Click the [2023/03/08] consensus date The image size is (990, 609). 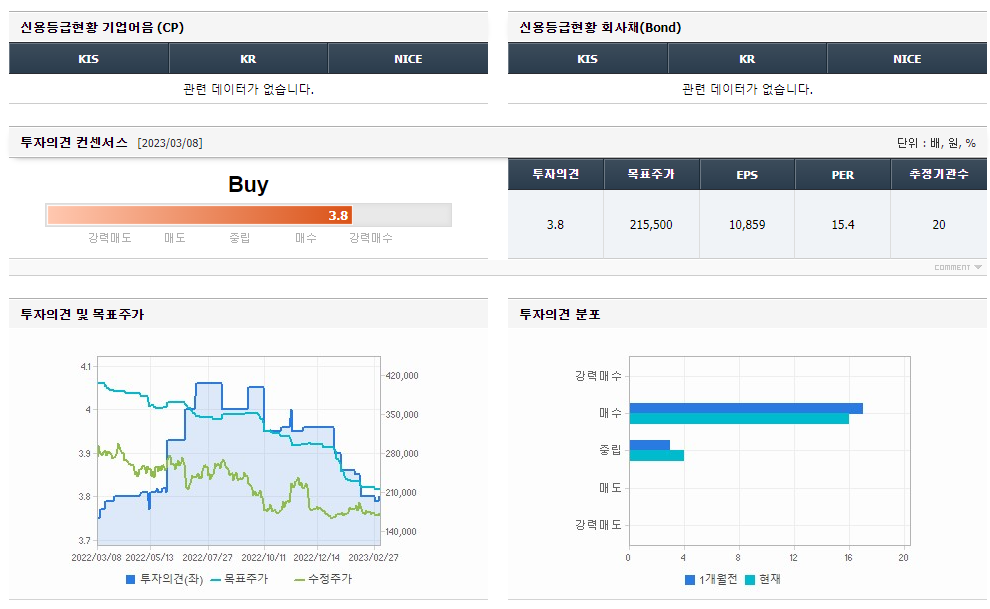click(x=170, y=143)
